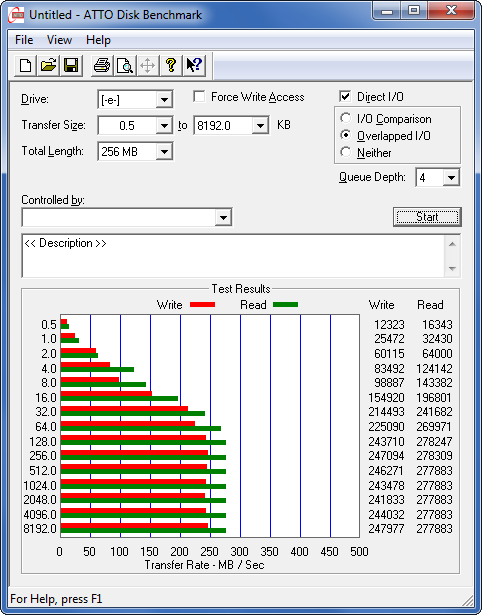This screenshot has height=615, width=482.
Task: Click the Description scrollbar down arrow
Action: click(452, 269)
